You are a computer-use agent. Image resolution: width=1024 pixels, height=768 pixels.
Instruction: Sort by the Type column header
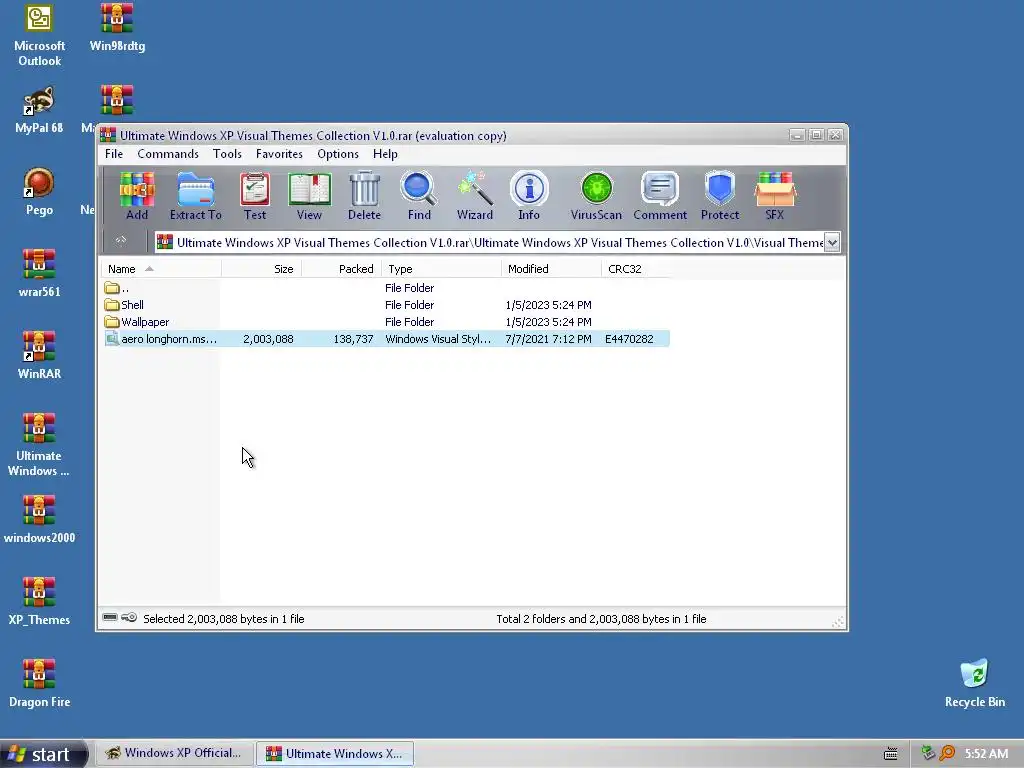click(441, 268)
